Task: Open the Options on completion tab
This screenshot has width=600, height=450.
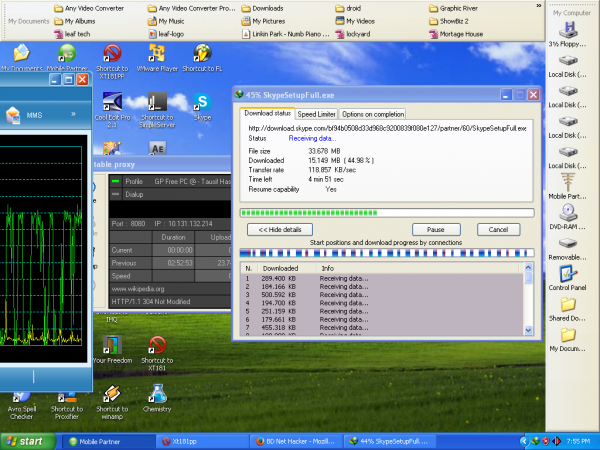Action: tap(373, 114)
